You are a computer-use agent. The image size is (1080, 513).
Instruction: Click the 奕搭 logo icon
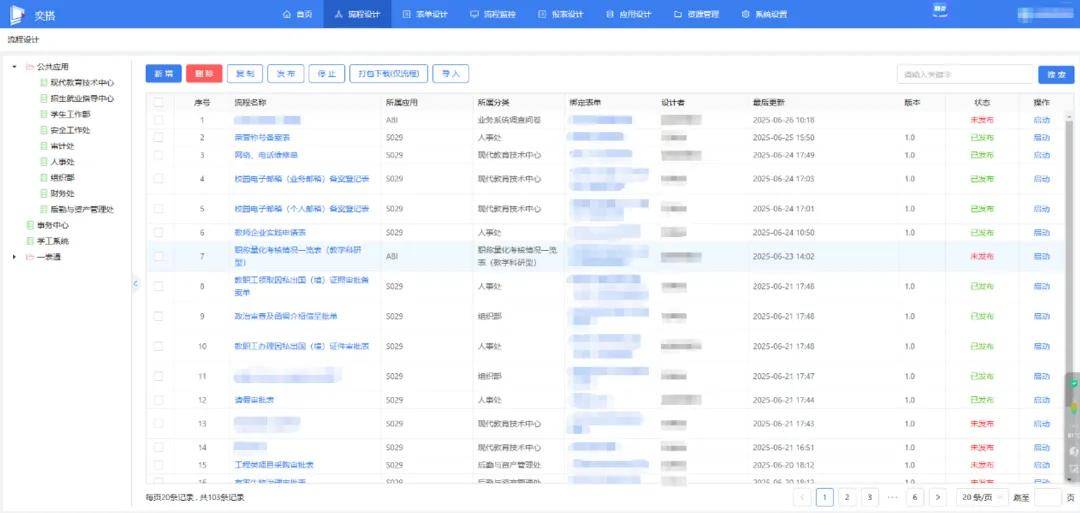[x=17, y=14]
